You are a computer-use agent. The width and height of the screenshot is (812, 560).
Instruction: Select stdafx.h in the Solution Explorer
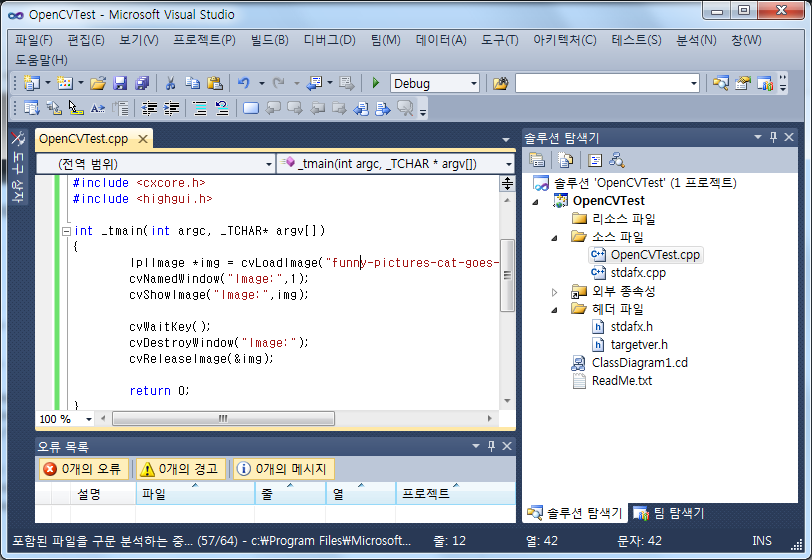tap(631, 327)
